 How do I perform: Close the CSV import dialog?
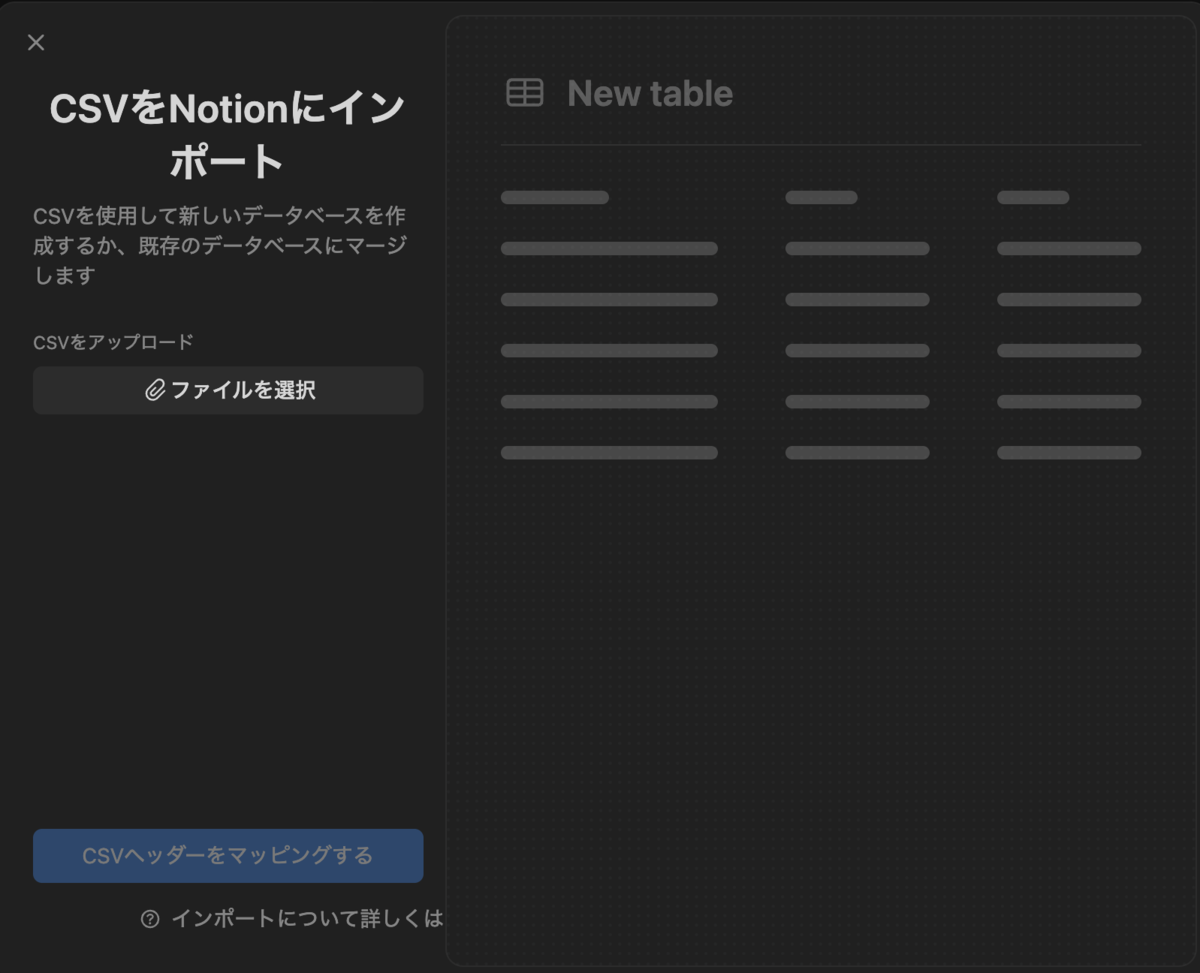tap(36, 42)
